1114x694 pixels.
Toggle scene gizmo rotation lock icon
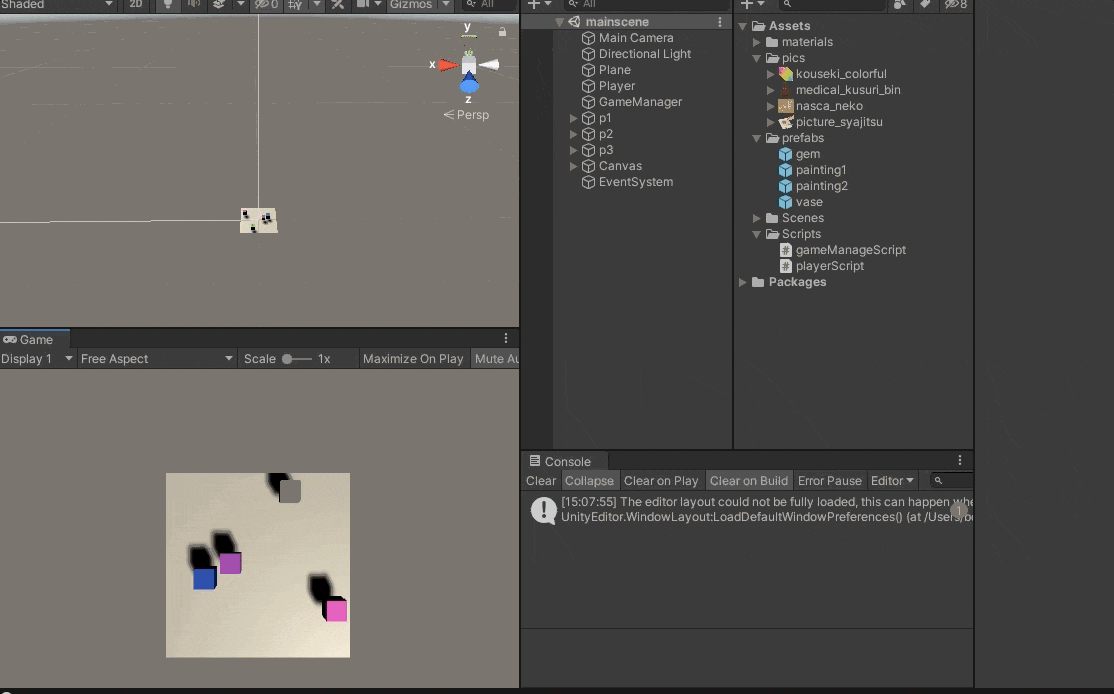point(502,32)
